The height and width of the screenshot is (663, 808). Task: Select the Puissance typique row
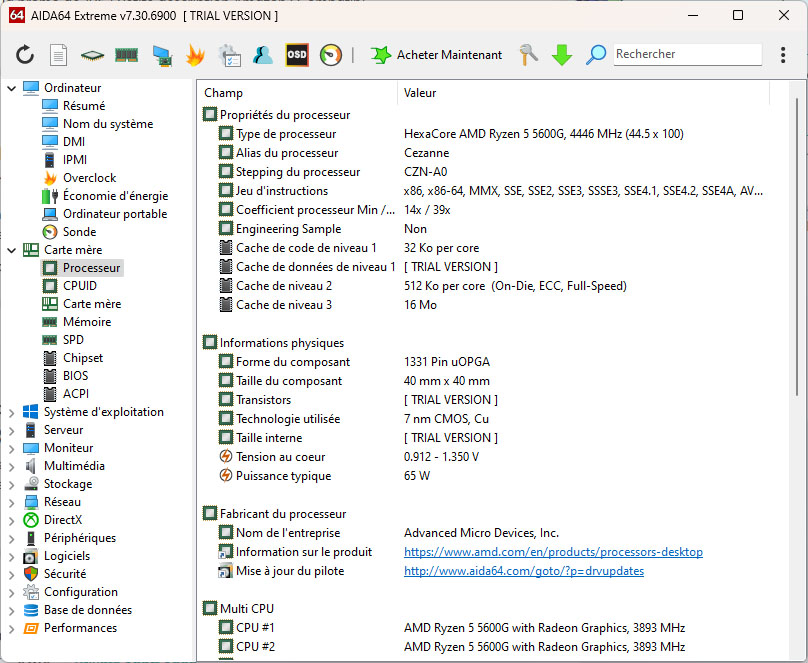coord(484,476)
